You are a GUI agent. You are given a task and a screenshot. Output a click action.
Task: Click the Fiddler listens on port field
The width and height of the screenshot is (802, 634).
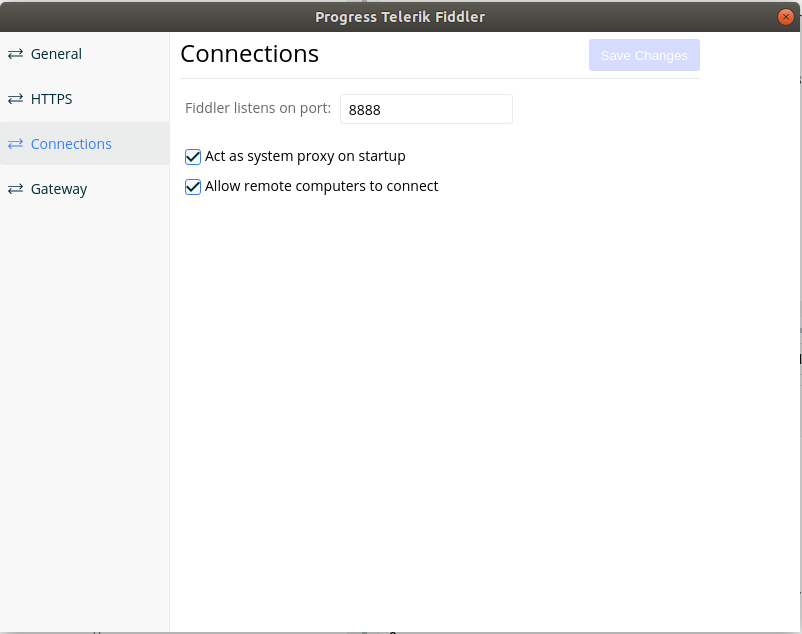click(x=426, y=109)
